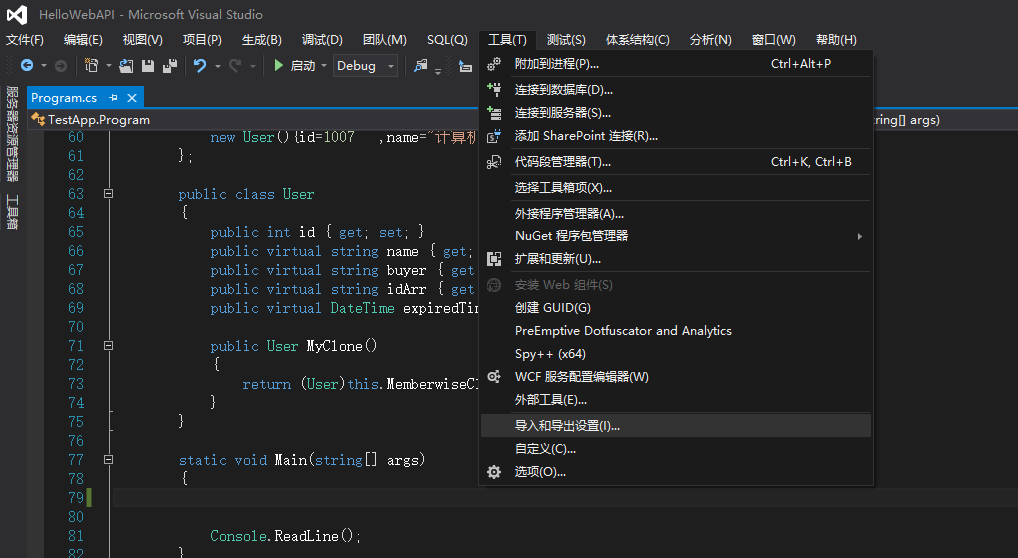
Task: Choose 选择工具箱项(X)... menu item
Action: tap(676, 188)
